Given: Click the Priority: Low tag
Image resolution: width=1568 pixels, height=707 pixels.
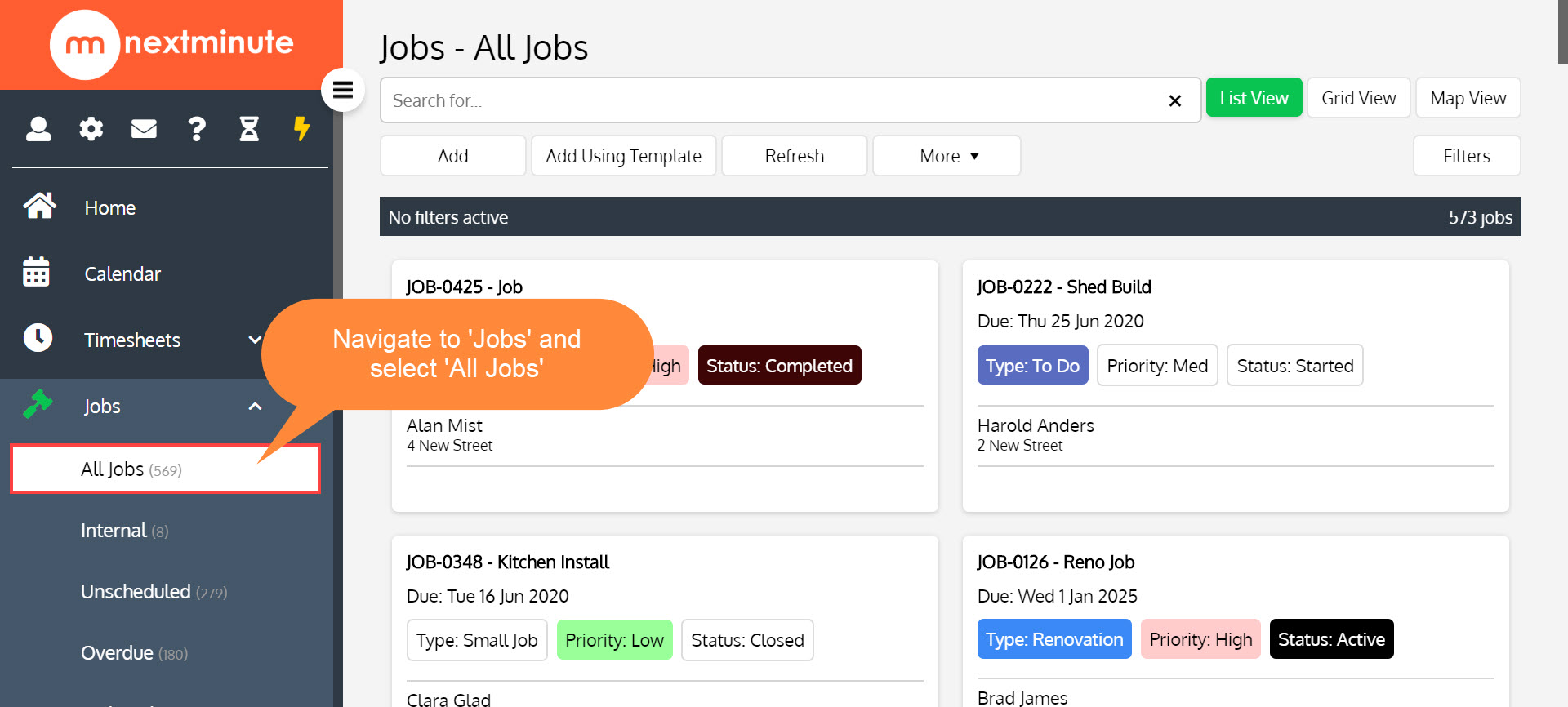Looking at the screenshot, I should (614, 640).
